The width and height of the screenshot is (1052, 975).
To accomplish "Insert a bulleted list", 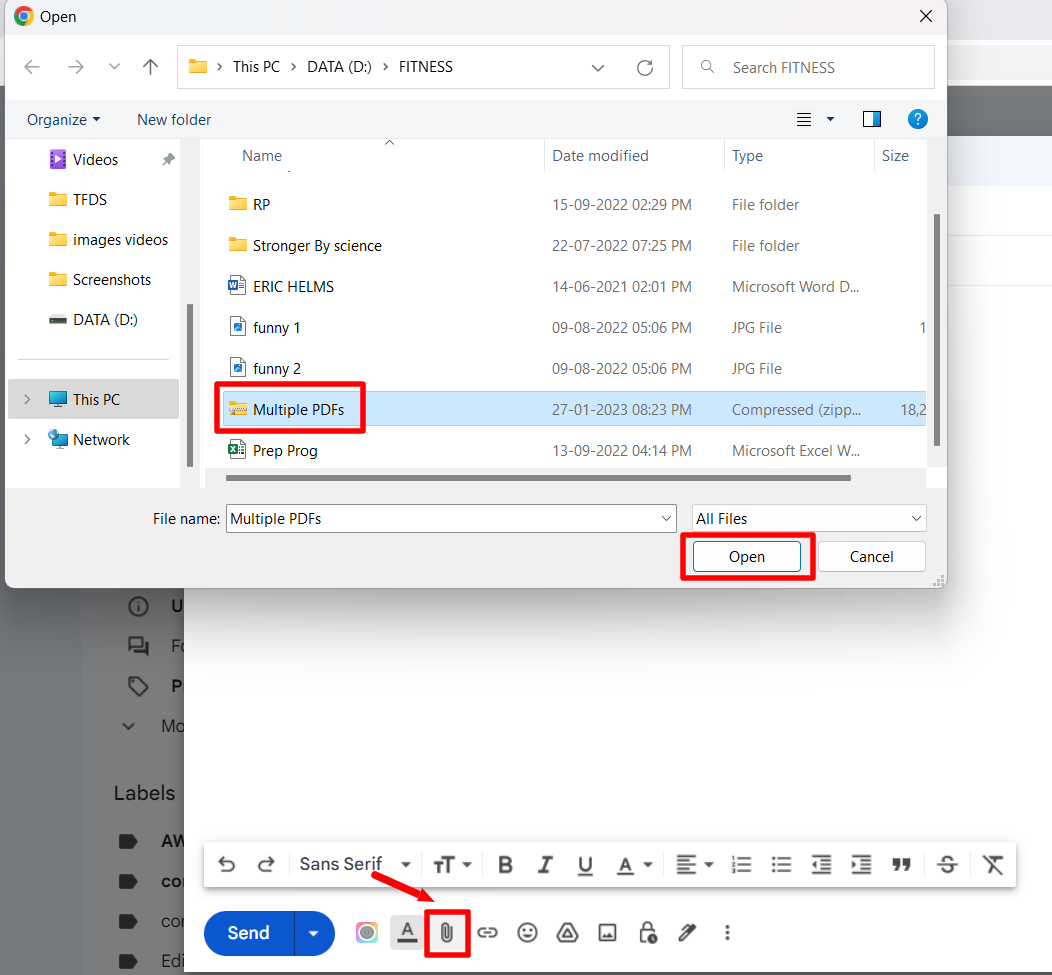I will click(x=782, y=865).
